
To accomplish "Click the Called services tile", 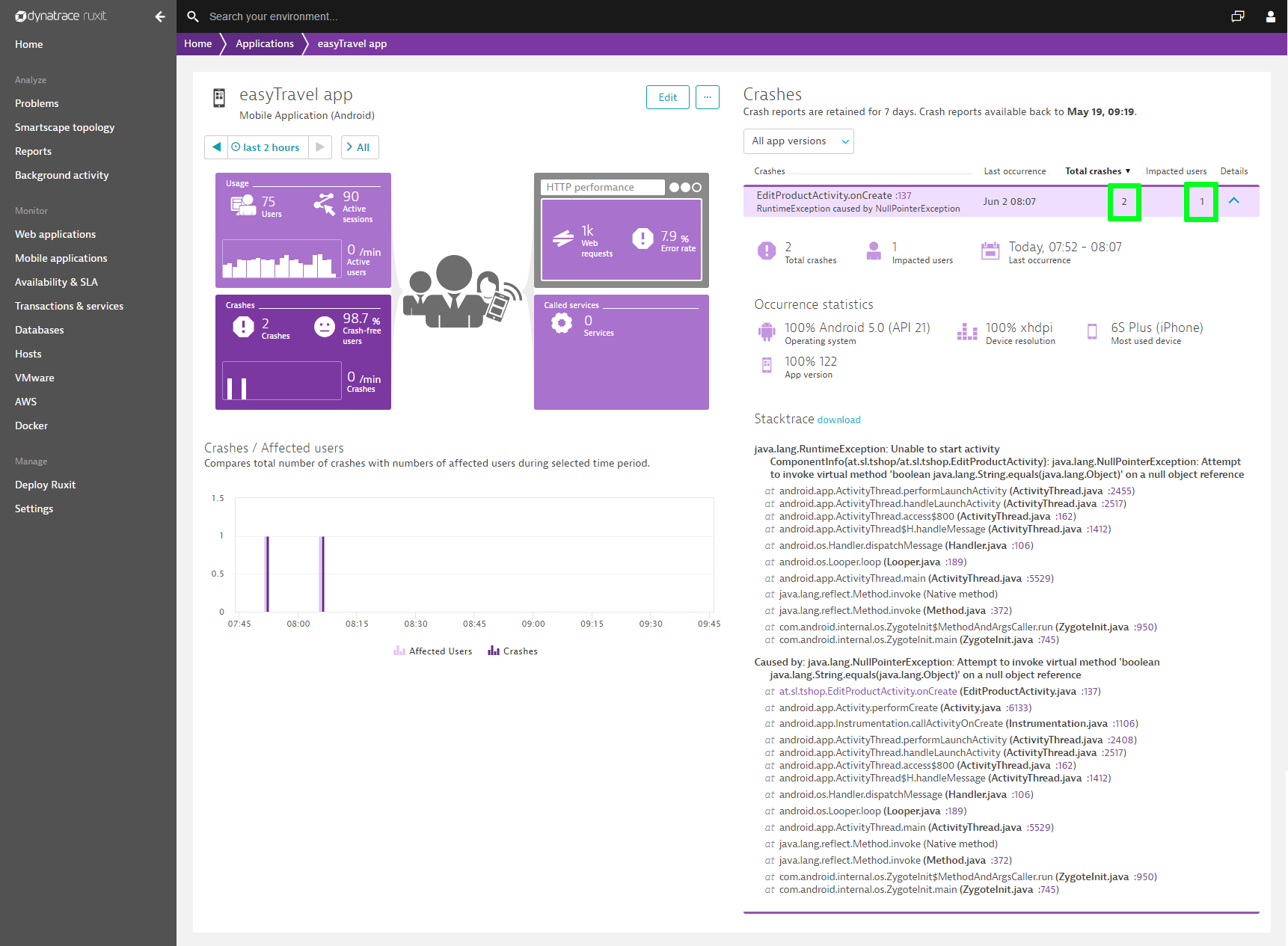I will (x=622, y=352).
